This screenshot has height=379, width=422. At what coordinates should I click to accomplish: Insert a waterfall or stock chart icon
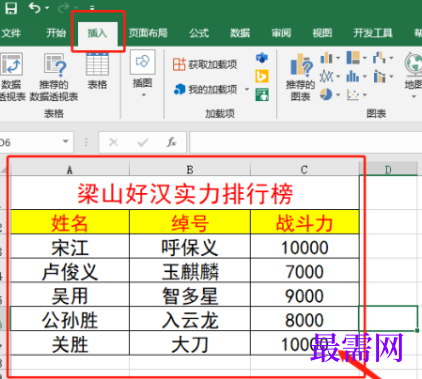[379, 58]
